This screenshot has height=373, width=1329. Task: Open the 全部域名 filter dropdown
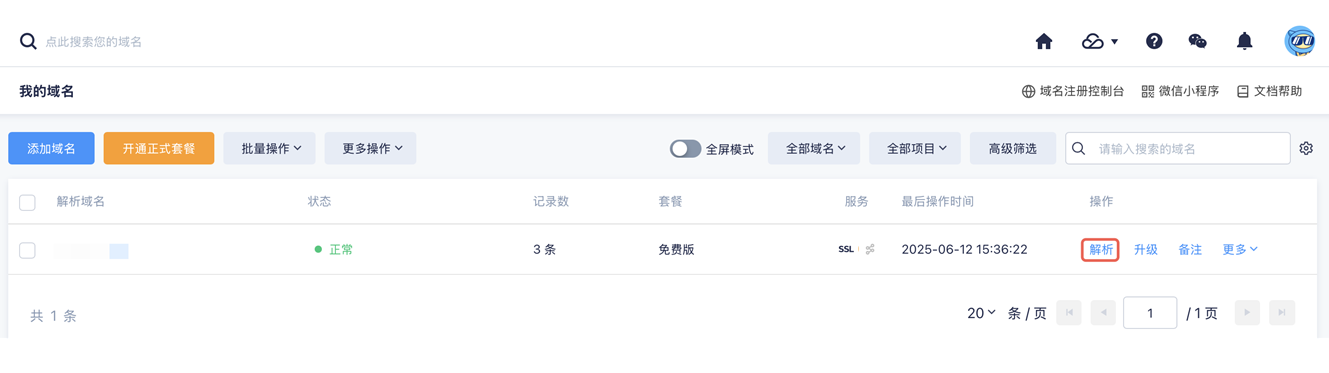click(x=814, y=148)
